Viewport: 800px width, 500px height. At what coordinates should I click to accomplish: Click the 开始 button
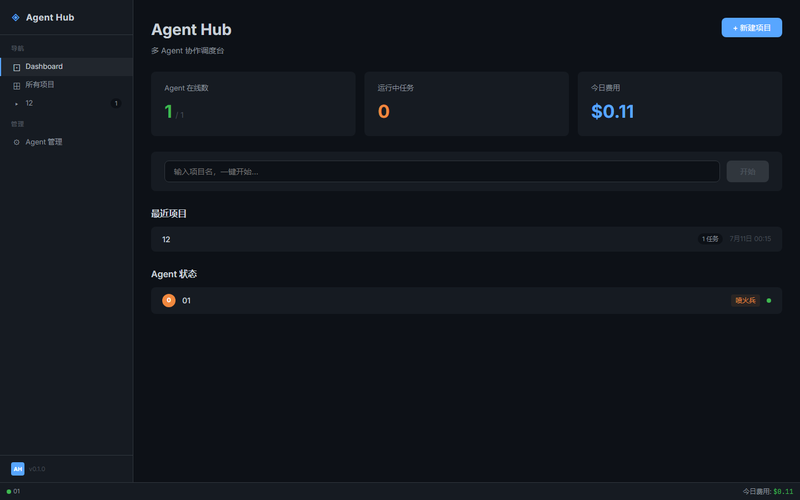(x=747, y=171)
